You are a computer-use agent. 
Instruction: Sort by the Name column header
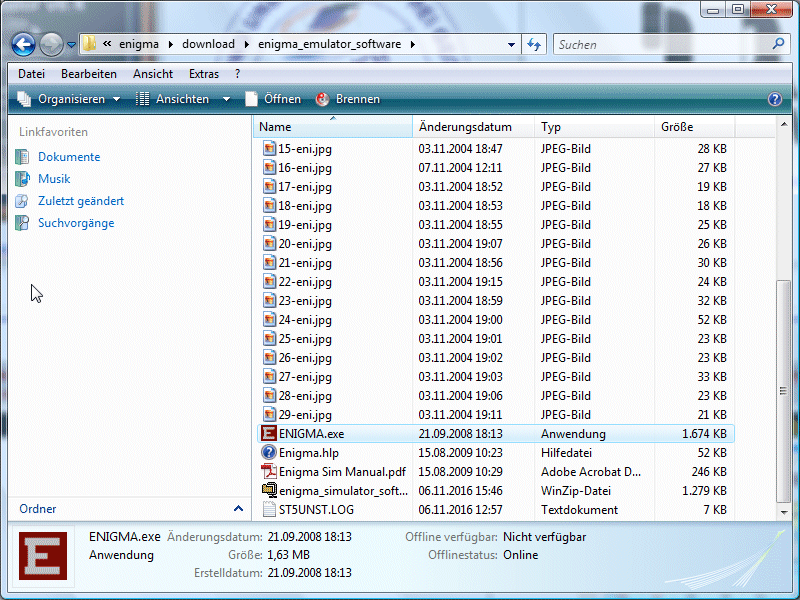point(333,127)
